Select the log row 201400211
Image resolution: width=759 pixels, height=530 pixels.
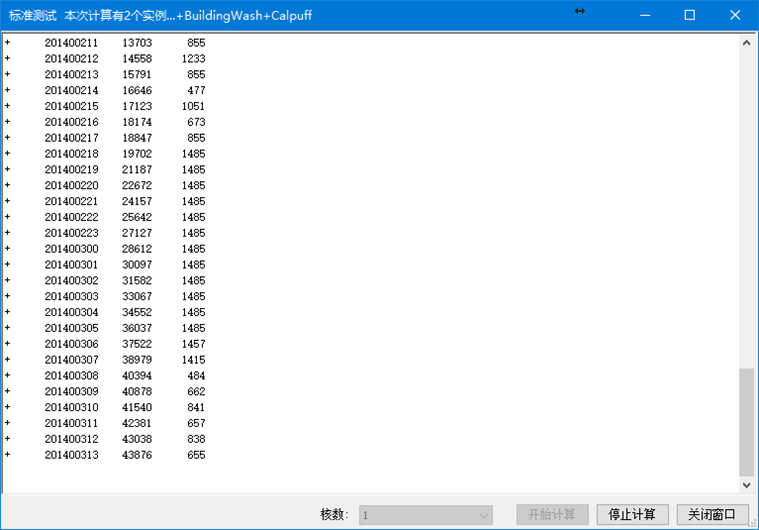(72, 43)
